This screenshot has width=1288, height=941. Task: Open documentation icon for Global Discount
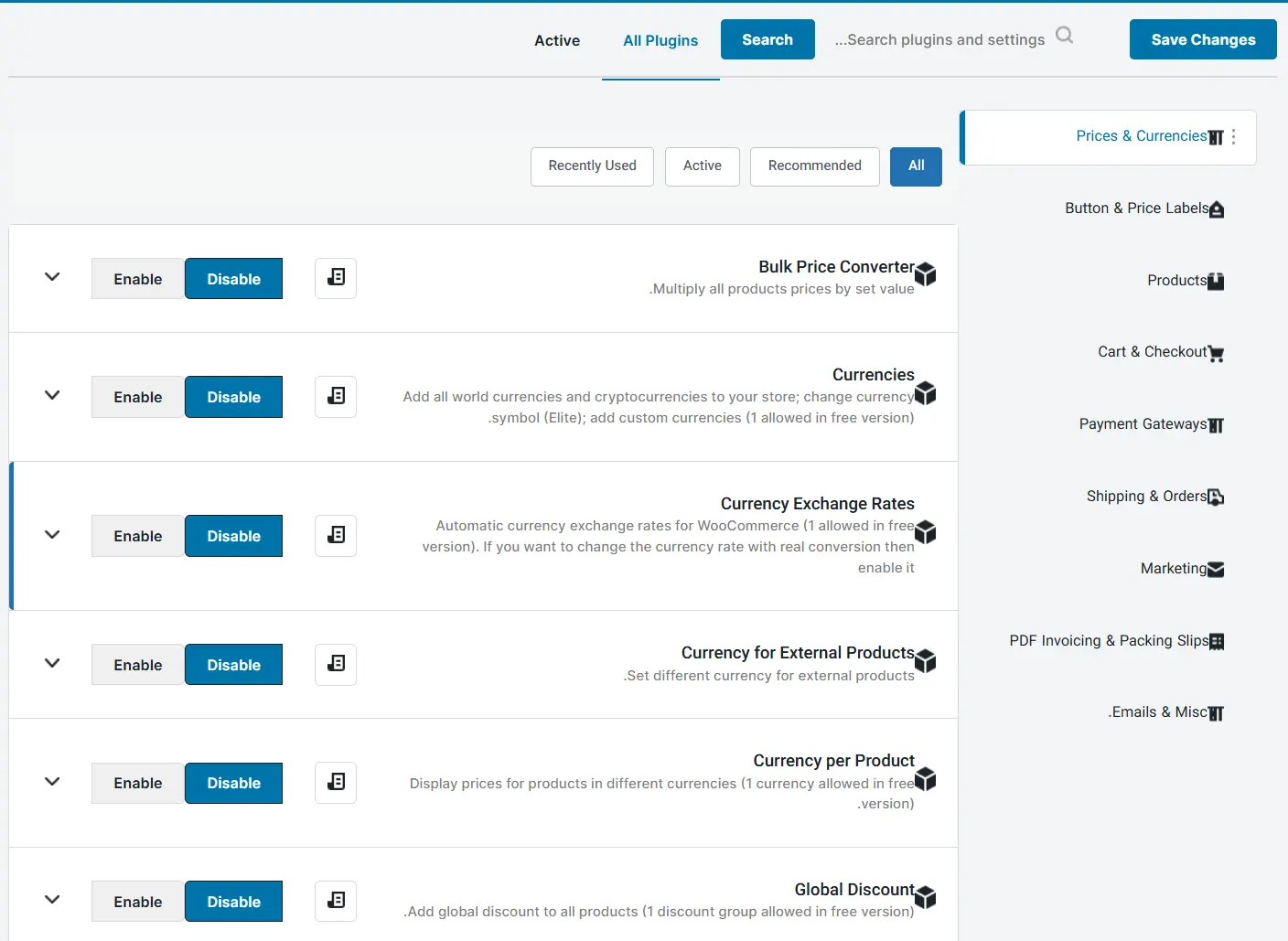[336, 901]
